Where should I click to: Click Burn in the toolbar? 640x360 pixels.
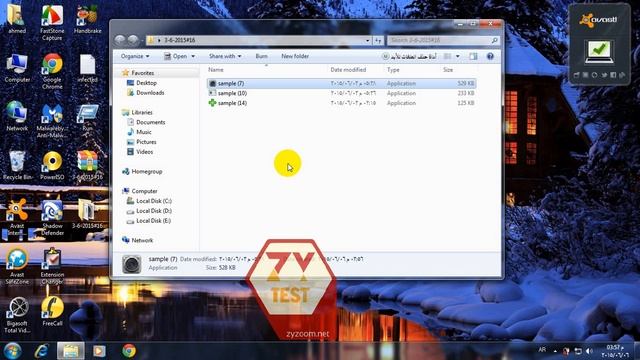point(262,56)
